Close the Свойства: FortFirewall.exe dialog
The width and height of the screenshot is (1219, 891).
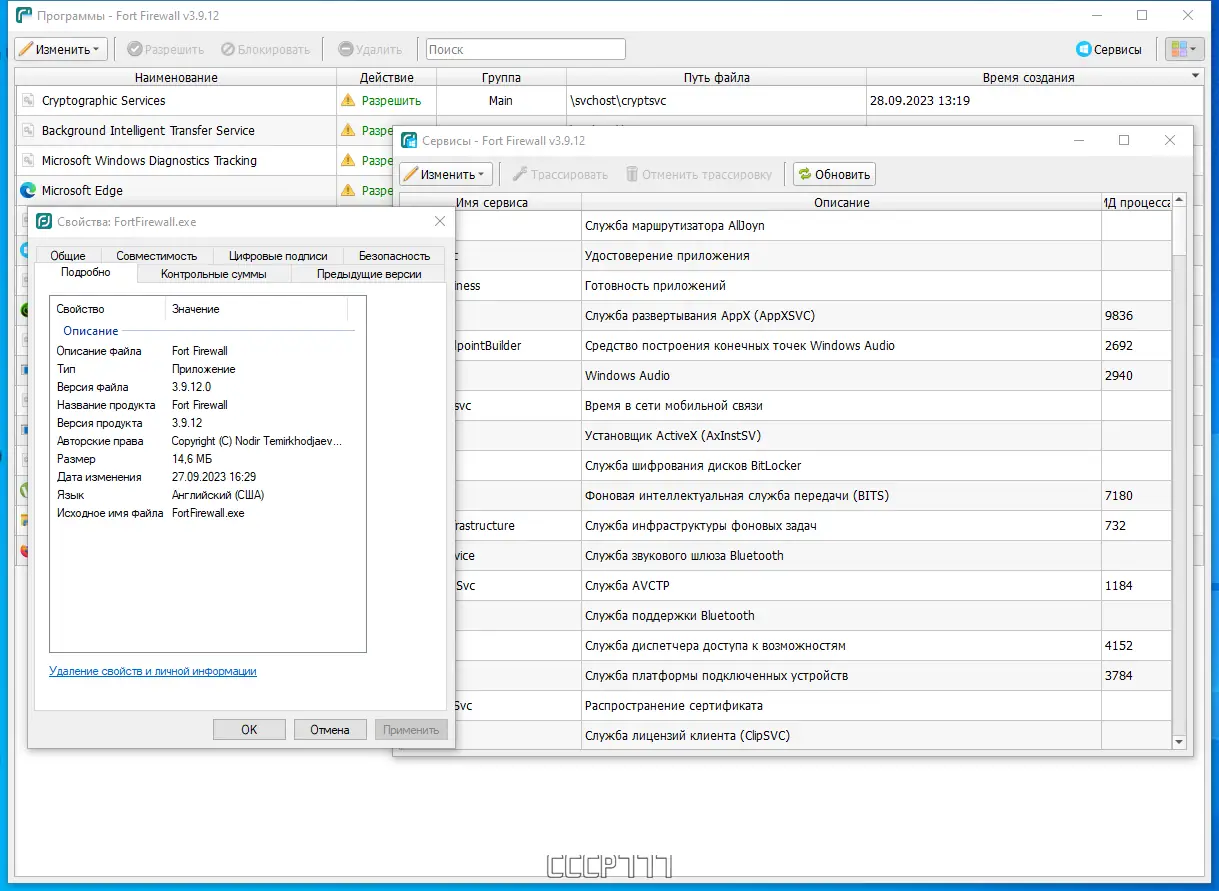pyautogui.click(x=440, y=221)
